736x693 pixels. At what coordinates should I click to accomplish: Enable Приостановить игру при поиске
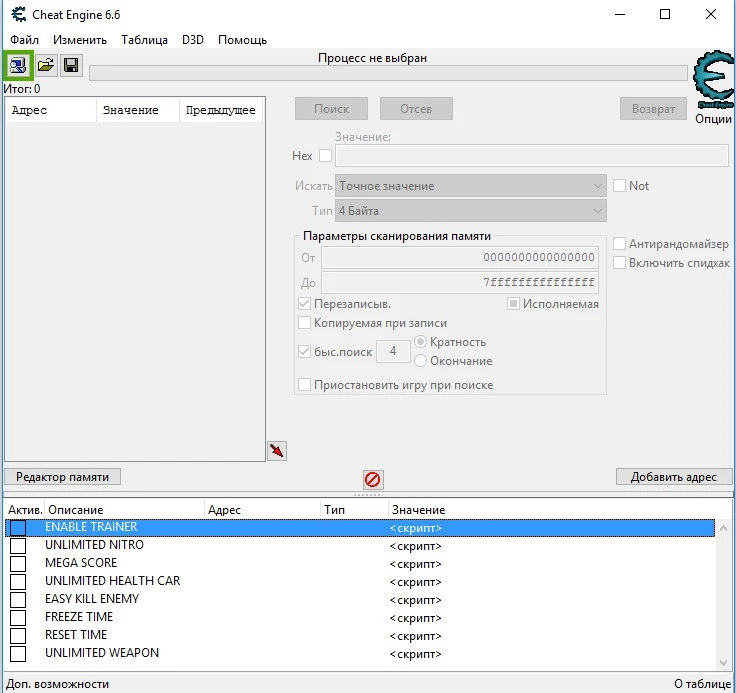click(304, 385)
